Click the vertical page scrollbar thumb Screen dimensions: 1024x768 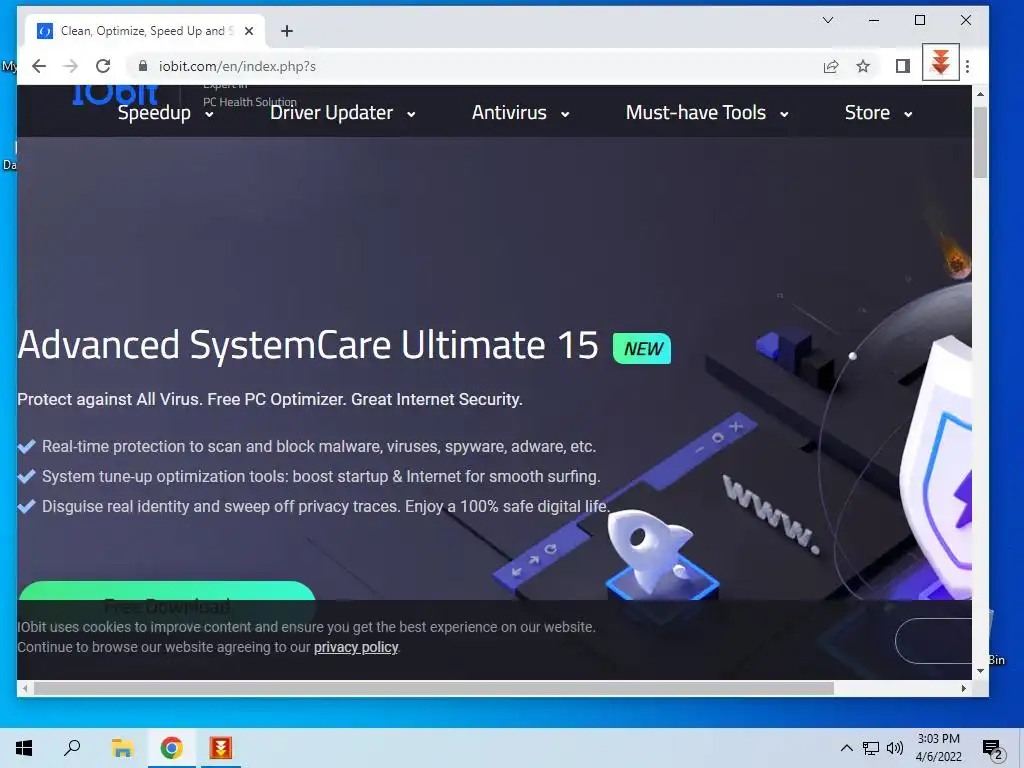coord(980,142)
